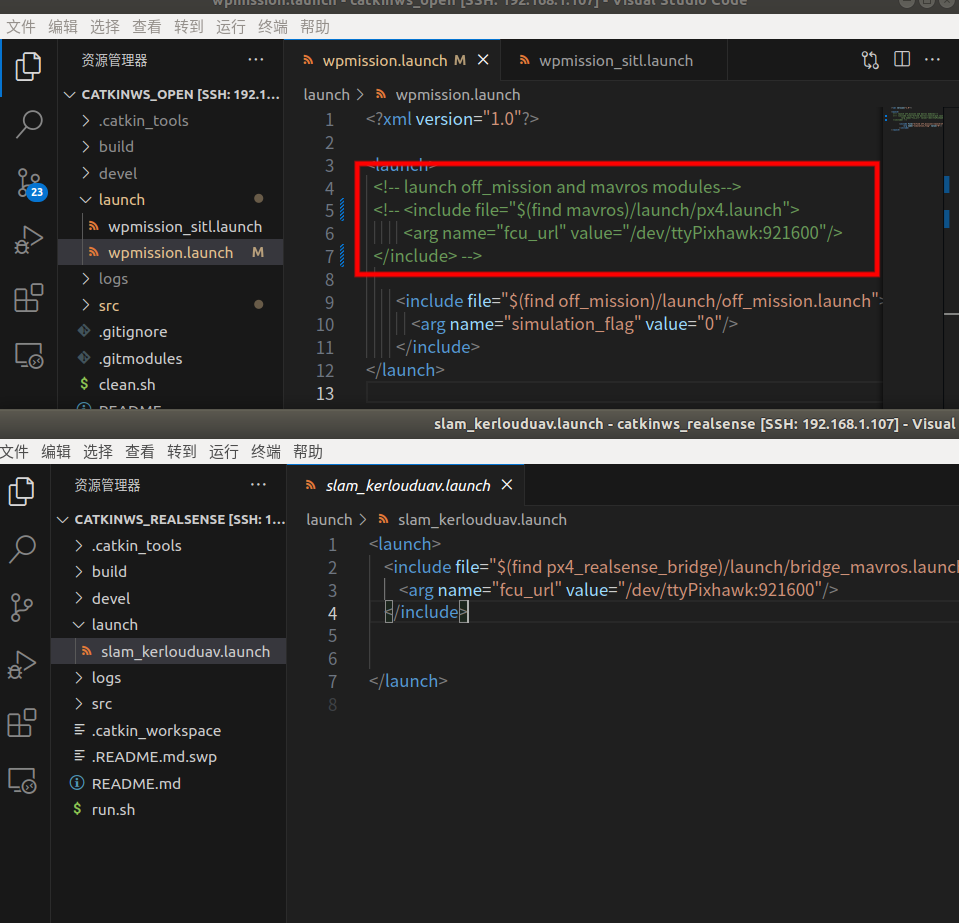Close the slam_kerlouduav.launch tab
Screen dimensions: 959x923
click(x=507, y=485)
